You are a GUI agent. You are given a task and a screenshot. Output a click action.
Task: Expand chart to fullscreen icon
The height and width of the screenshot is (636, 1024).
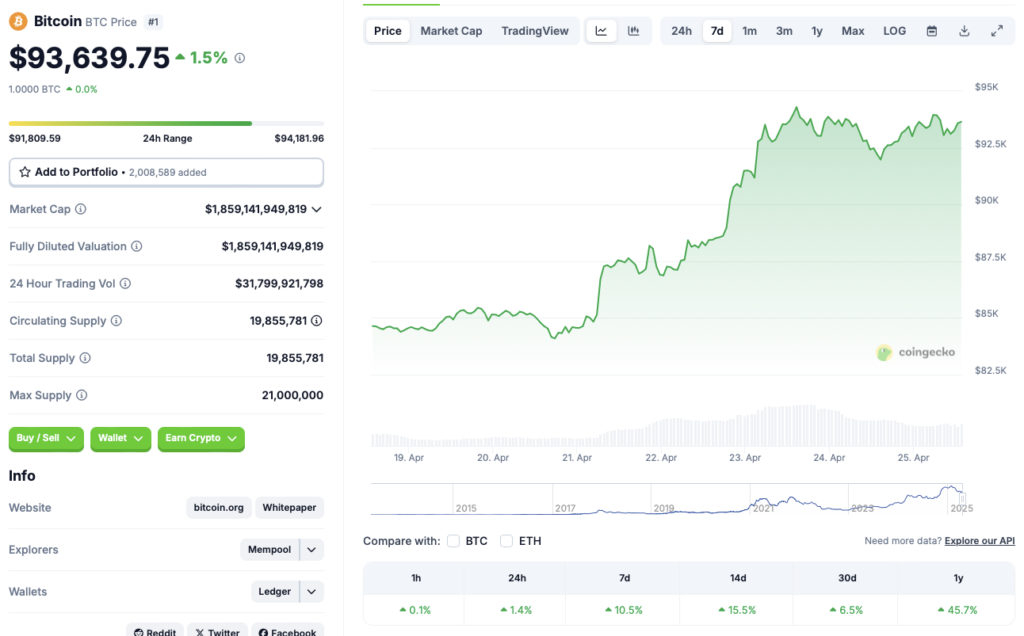tap(997, 31)
